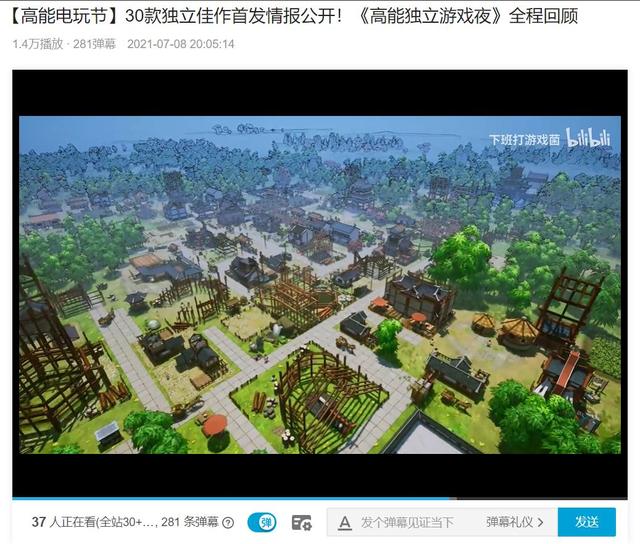Viewport: 640px width, 544px height.
Task: Click the video progress bar
Action: click(x=320, y=498)
